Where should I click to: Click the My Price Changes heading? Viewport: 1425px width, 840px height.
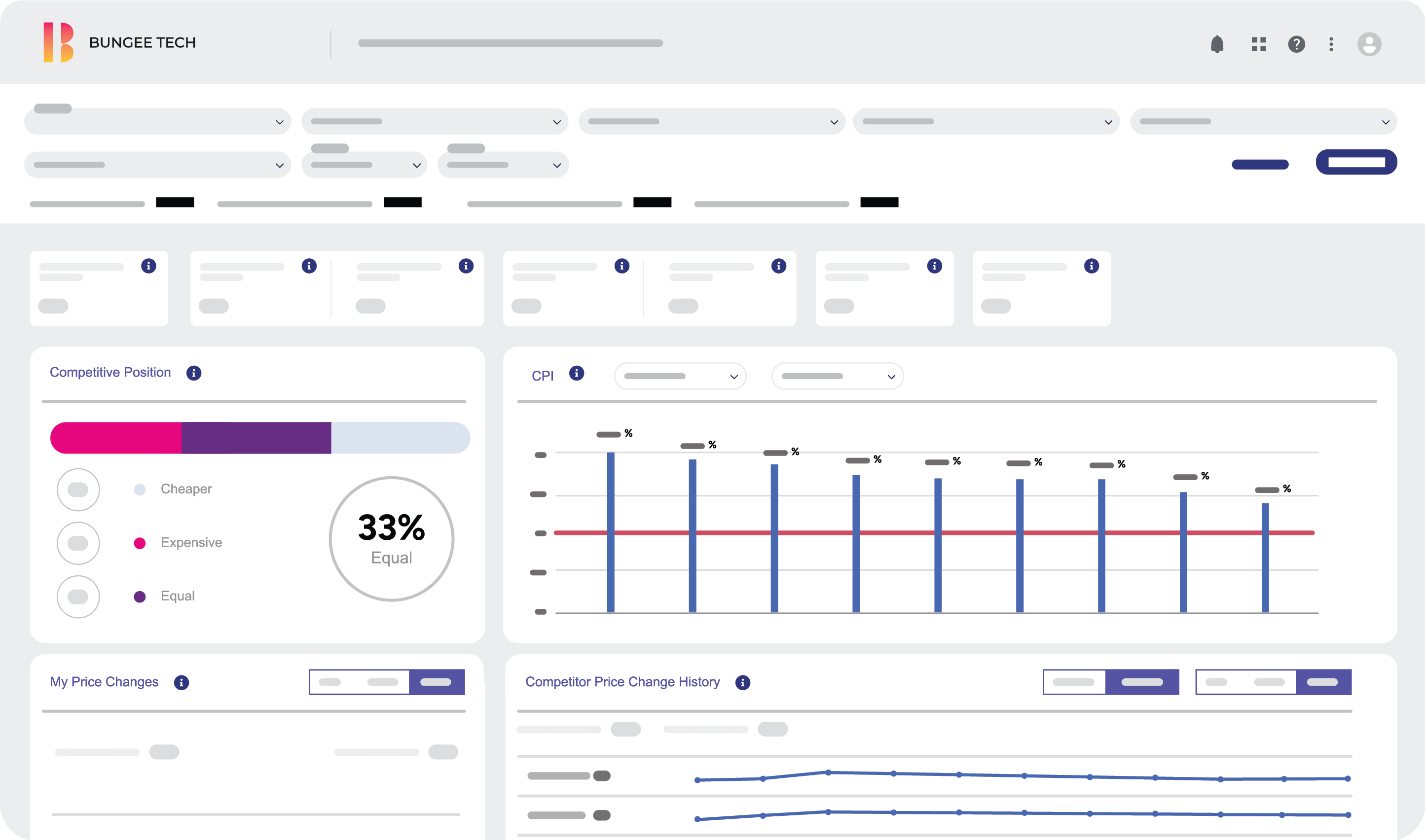pyautogui.click(x=104, y=682)
